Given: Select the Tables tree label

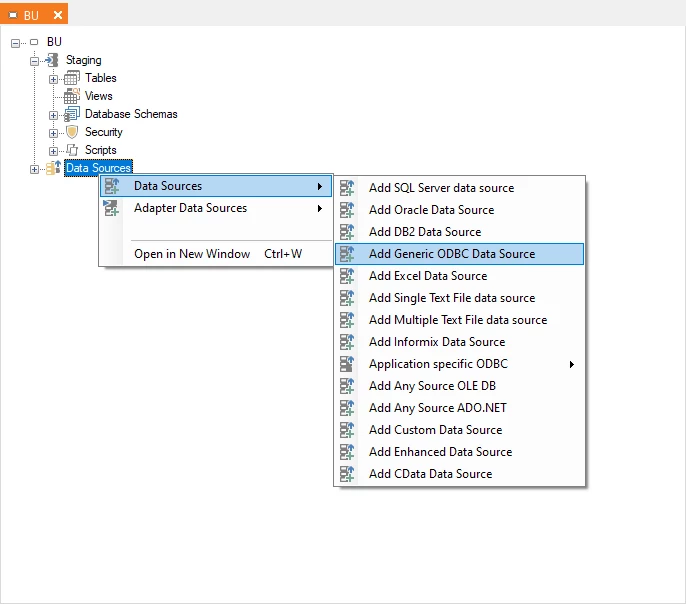Looking at the screenshot, I should 101,78.
